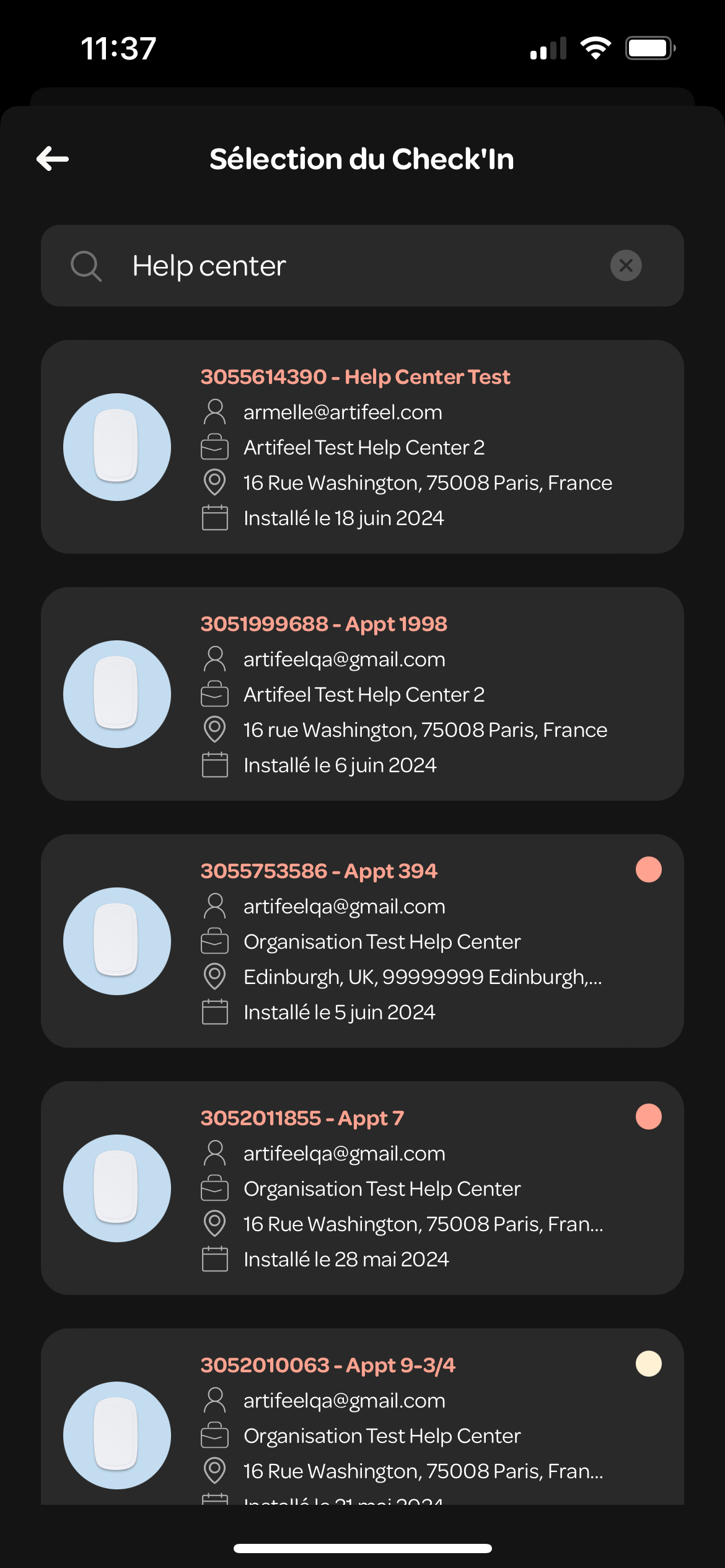Tap the back arrow icon
The width and height of the screenshot is (725, 1568).
[x=53, y=159]
